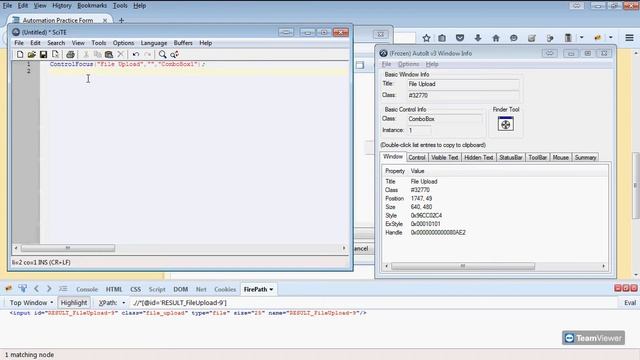640x360 pixels.
Task: Click the Paste icon in SciTE toolbar
Action: pos(109,54)
